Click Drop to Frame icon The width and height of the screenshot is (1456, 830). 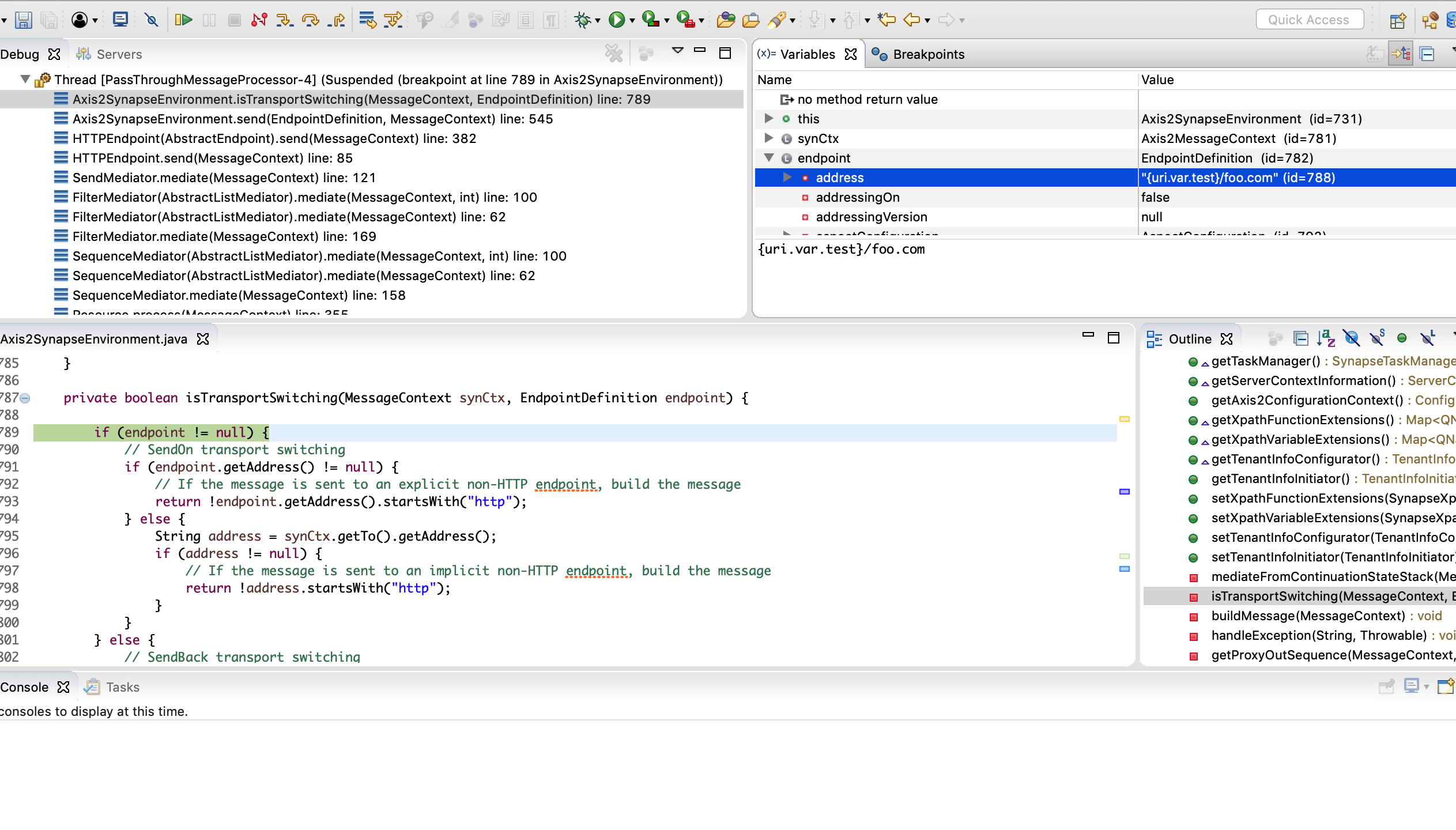tap(367, 20)
